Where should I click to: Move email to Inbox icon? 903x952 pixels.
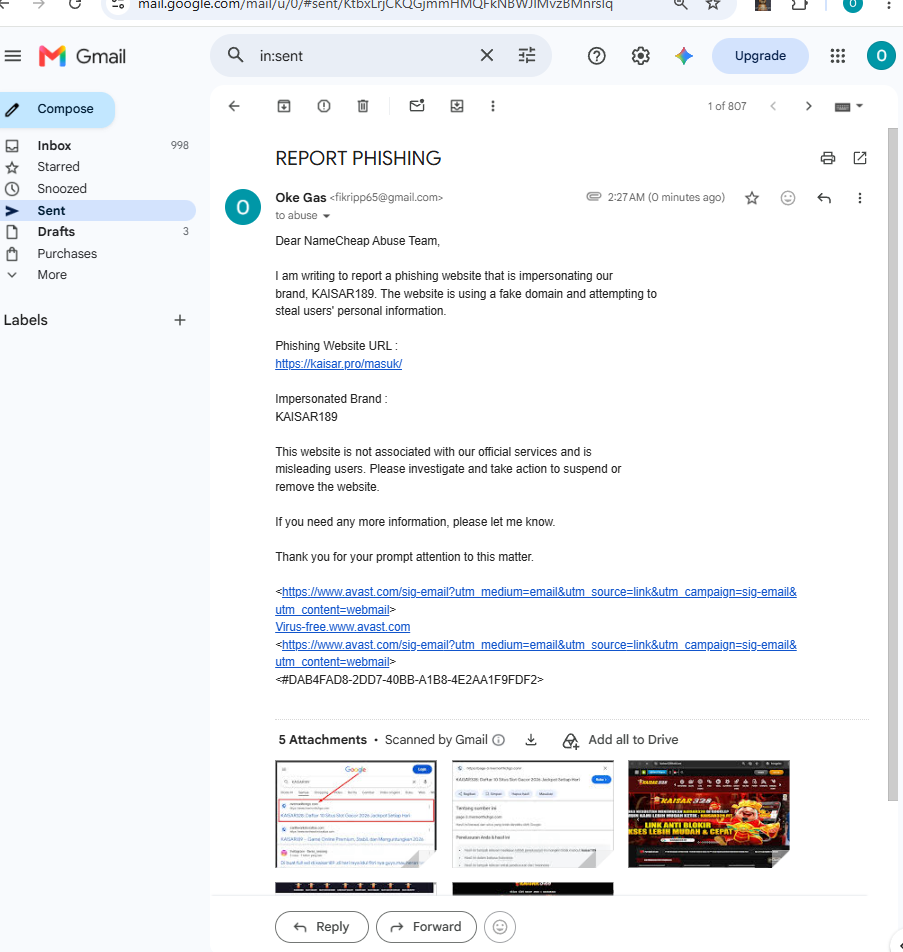[457, 106]
